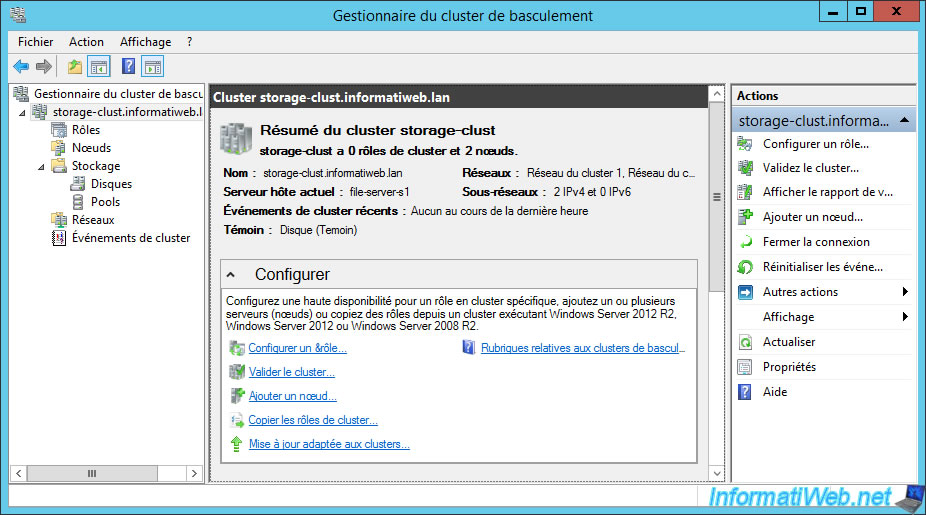Screen dimensions: 926x515
Task: Open the Valider le cluster... link
Action: point(292,372)
